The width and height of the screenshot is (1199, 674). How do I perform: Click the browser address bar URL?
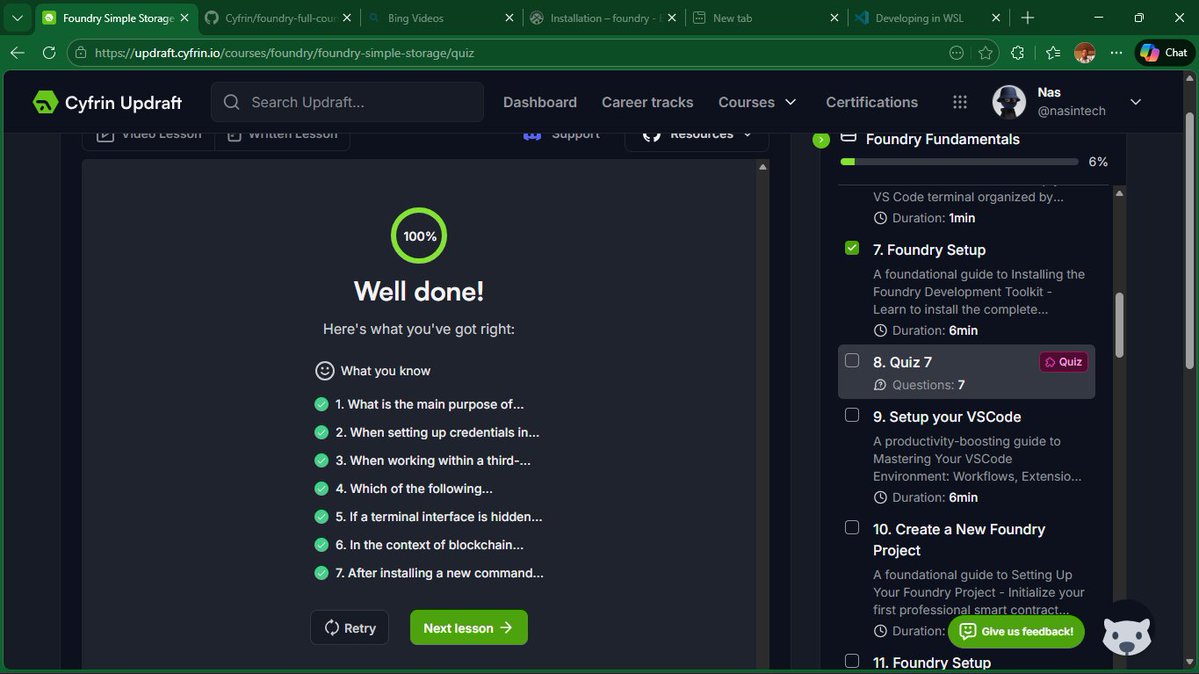pos(284,53)
